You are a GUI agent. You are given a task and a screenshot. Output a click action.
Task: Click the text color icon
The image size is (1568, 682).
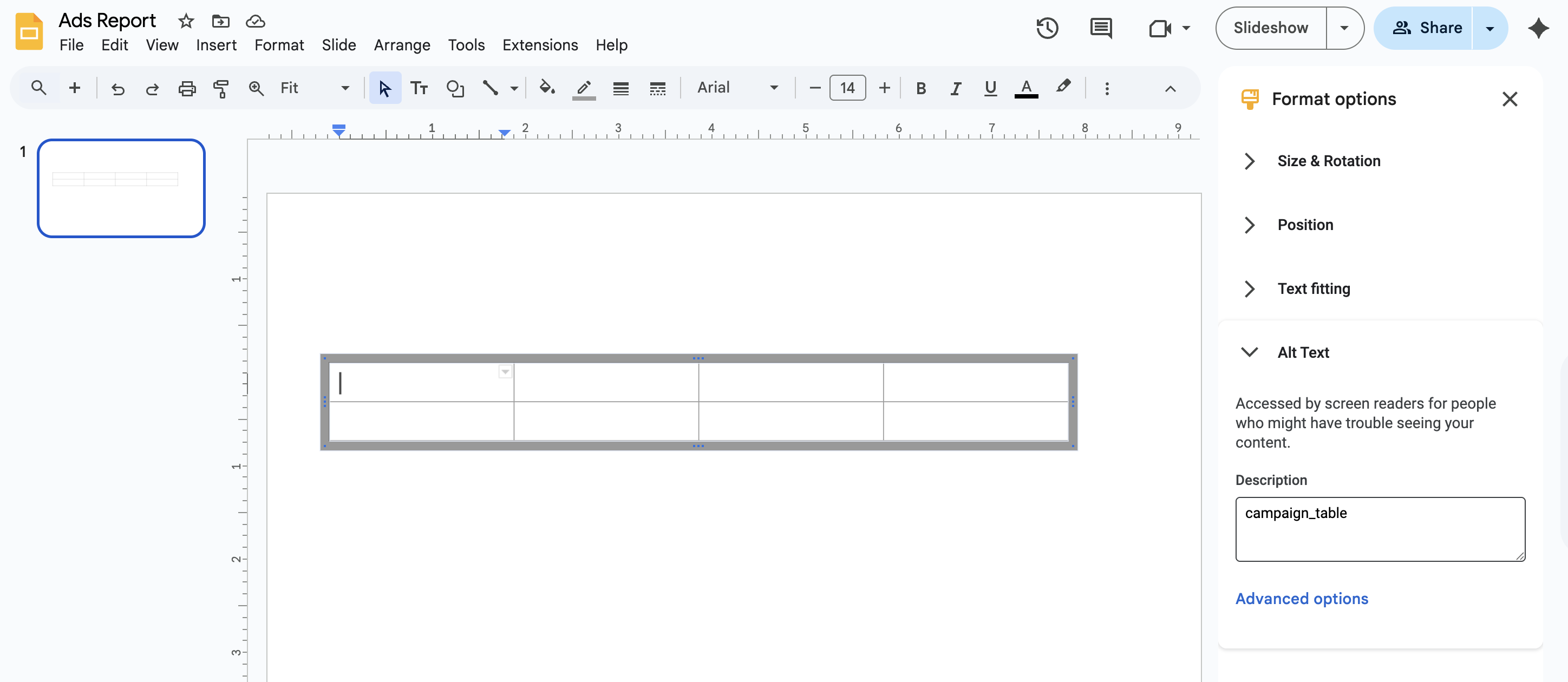[x=1025, y=88]
